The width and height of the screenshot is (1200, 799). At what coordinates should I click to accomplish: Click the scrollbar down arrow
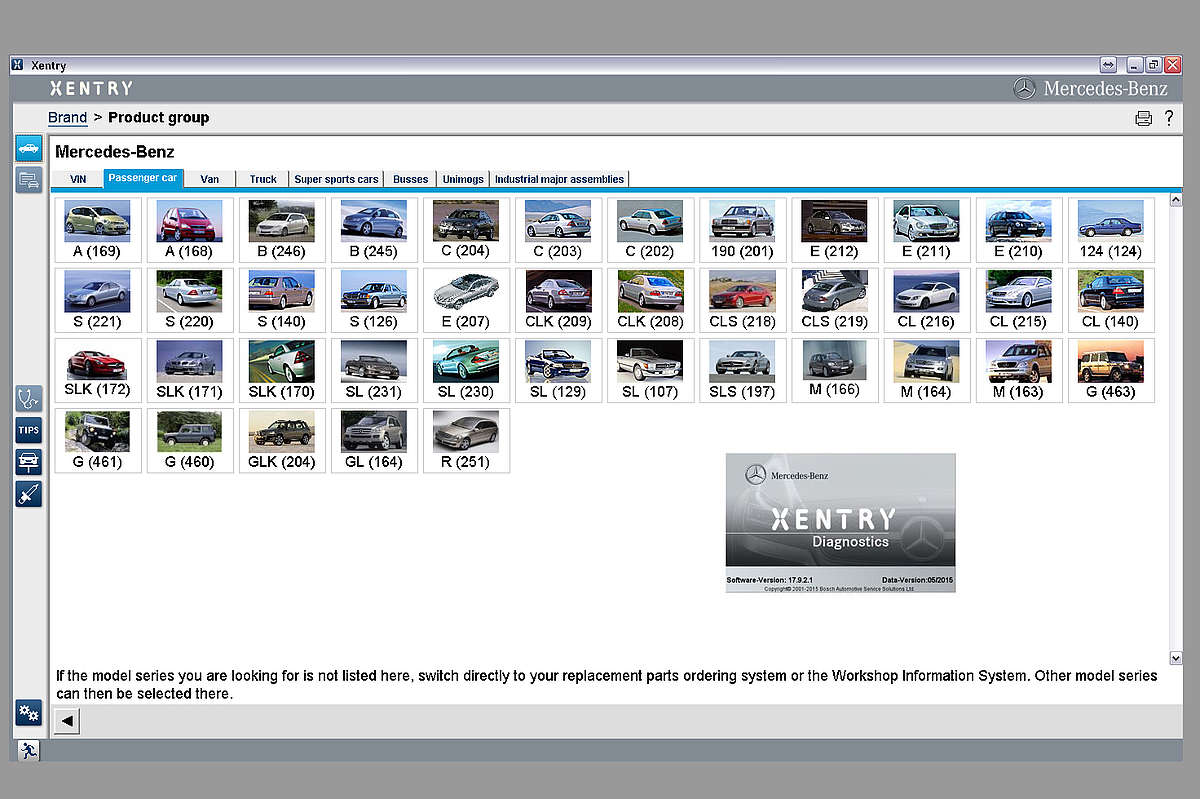click(x=1176, y=658)
